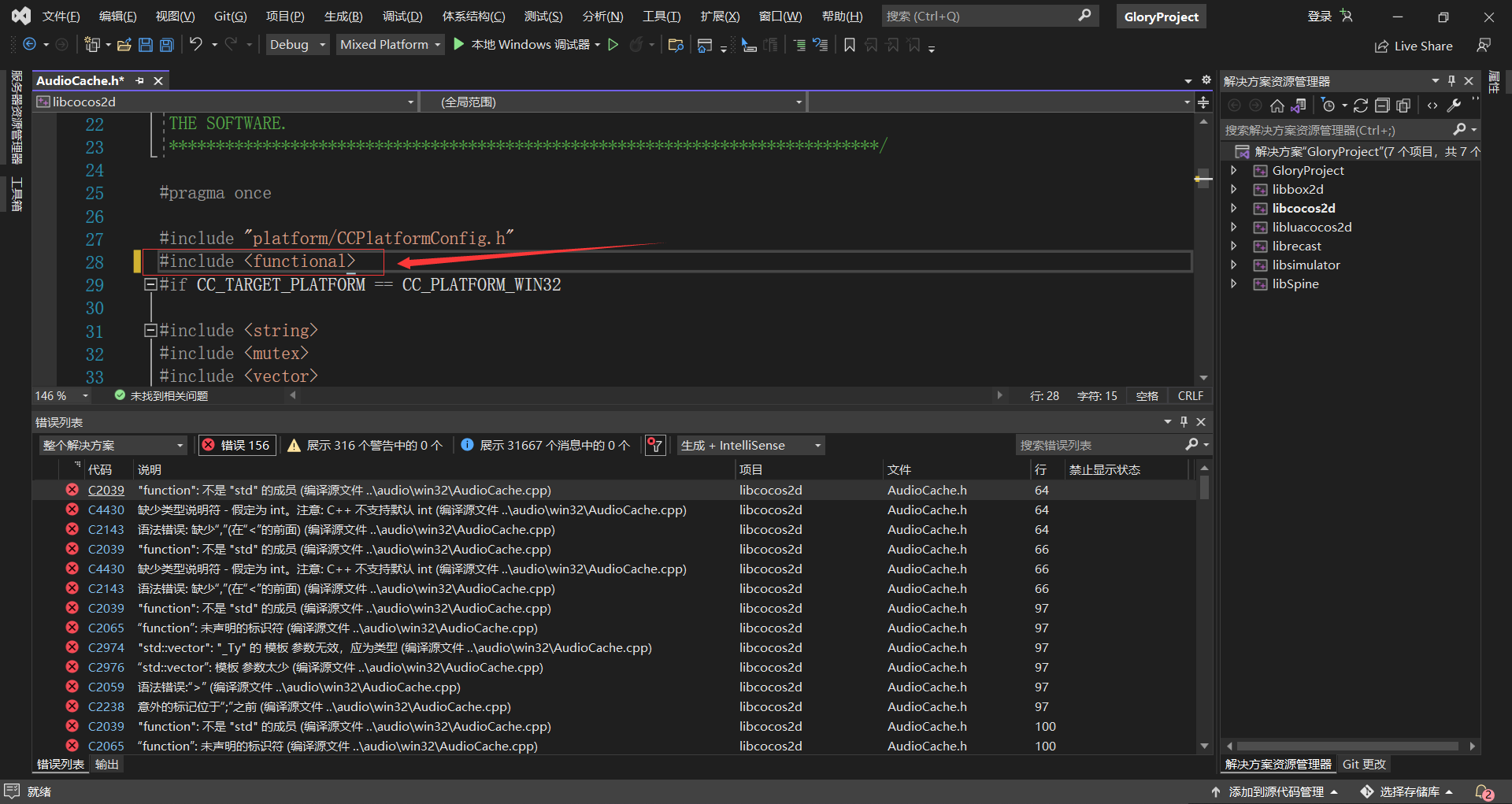
Task: Click 添加到源代码管理 in the status bar
Action: pos(1276,791)
